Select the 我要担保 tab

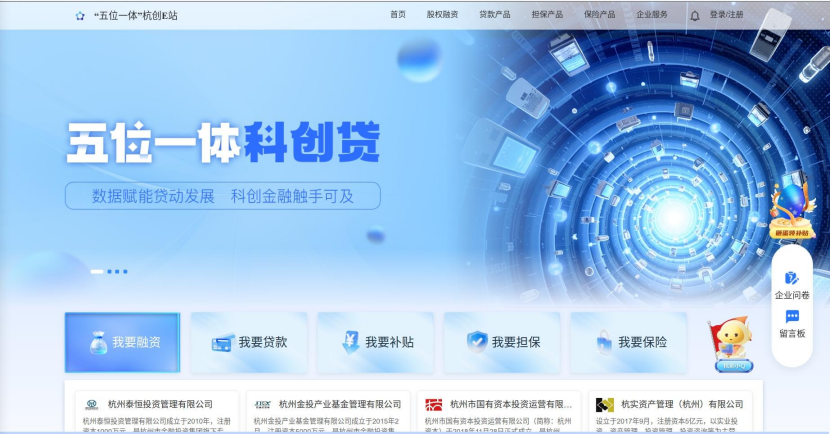point(502,342)
